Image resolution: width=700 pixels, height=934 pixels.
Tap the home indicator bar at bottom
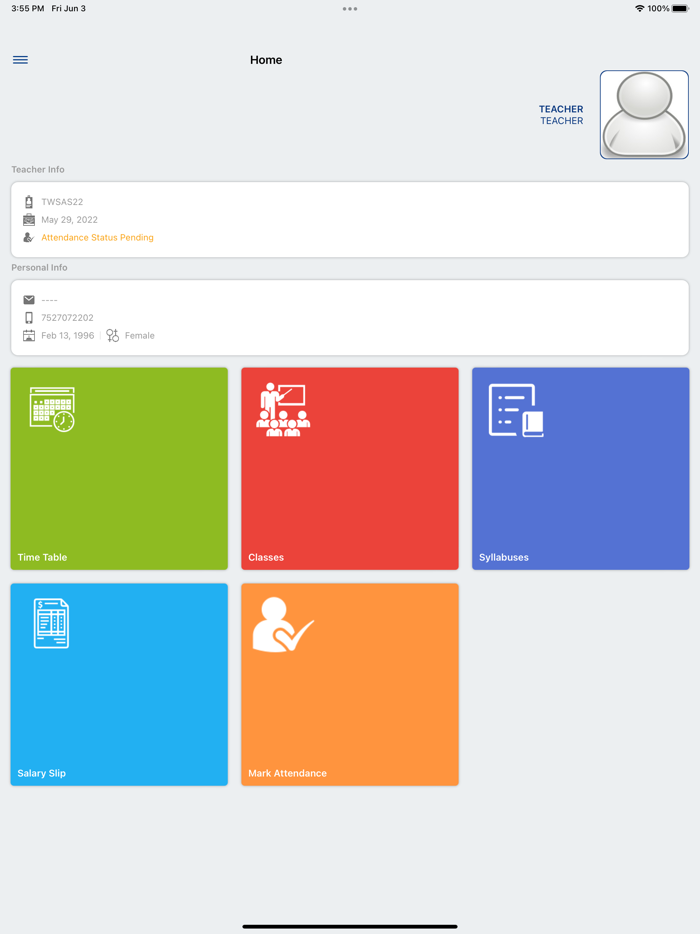tap(350, 926)
